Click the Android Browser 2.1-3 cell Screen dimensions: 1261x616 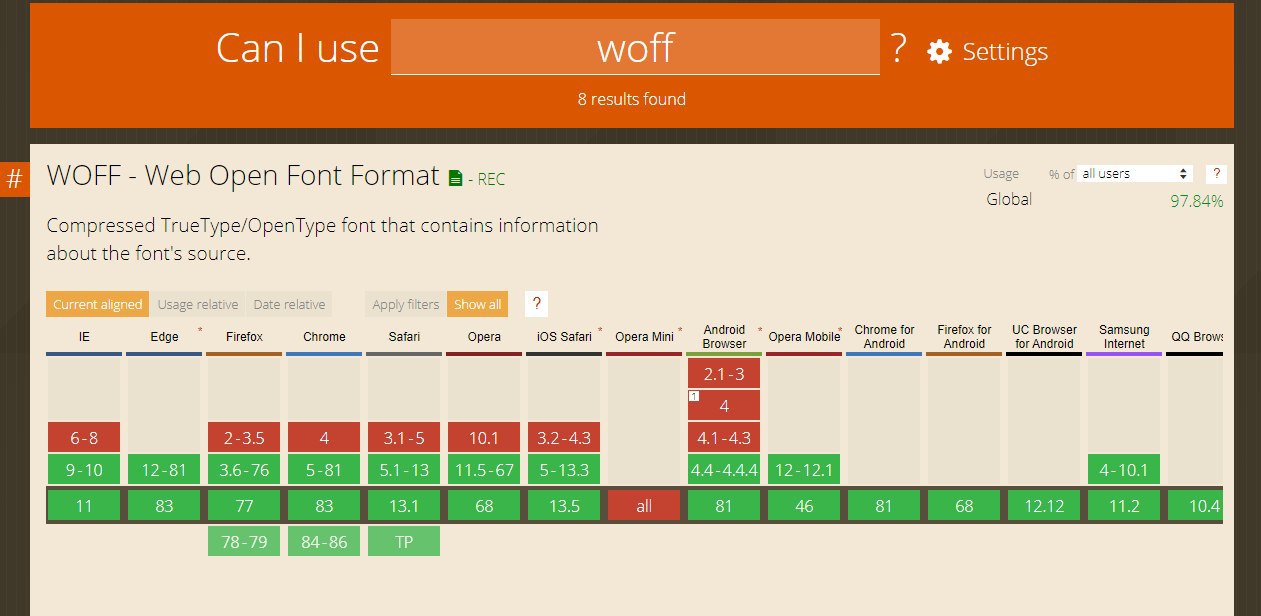click(724, 373)
